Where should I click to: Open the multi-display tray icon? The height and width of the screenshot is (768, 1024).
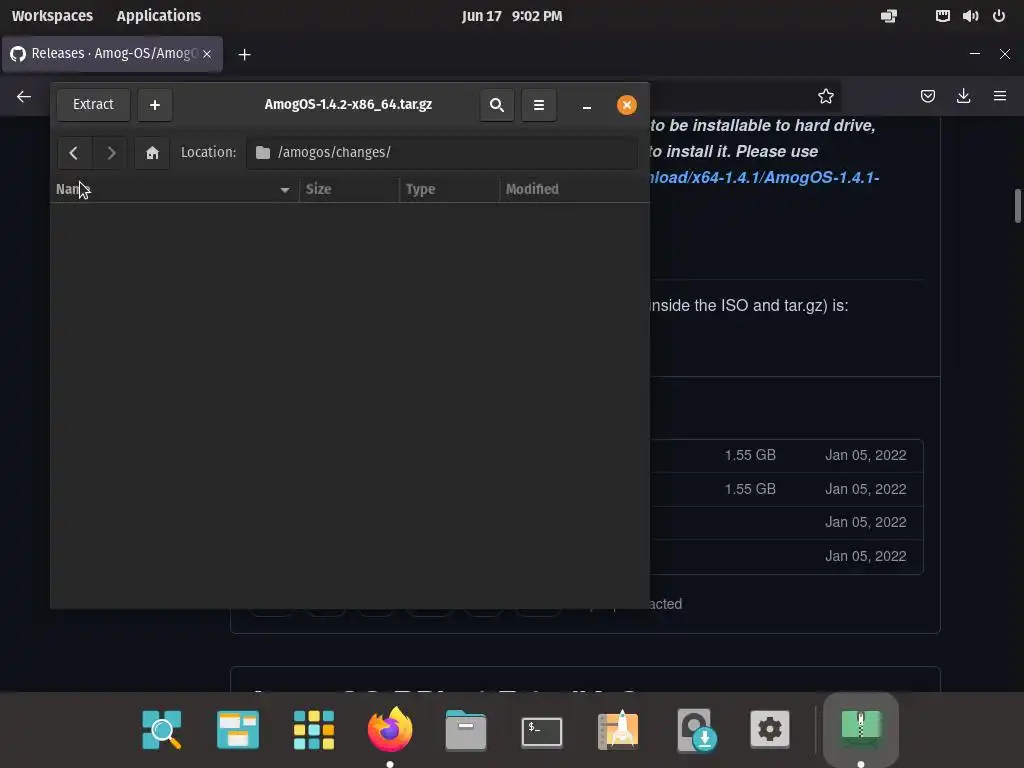[889, 16]
